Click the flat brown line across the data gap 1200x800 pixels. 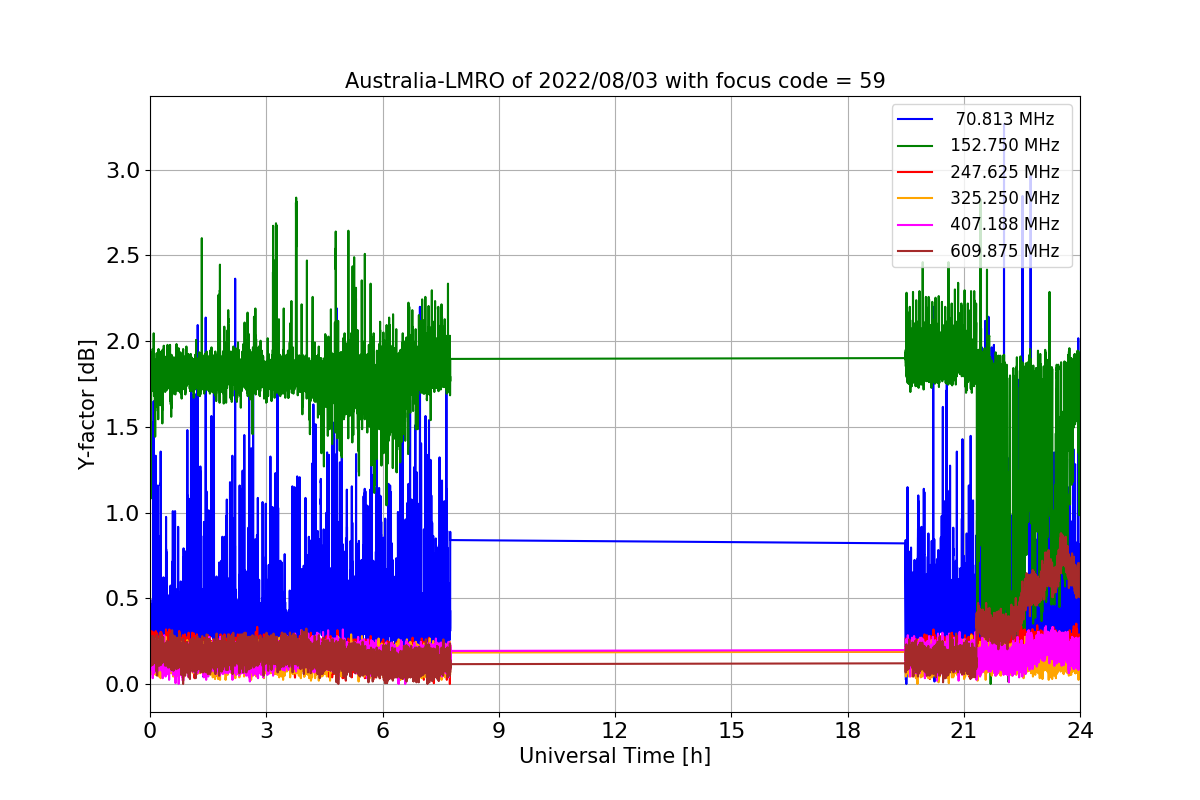678,663
